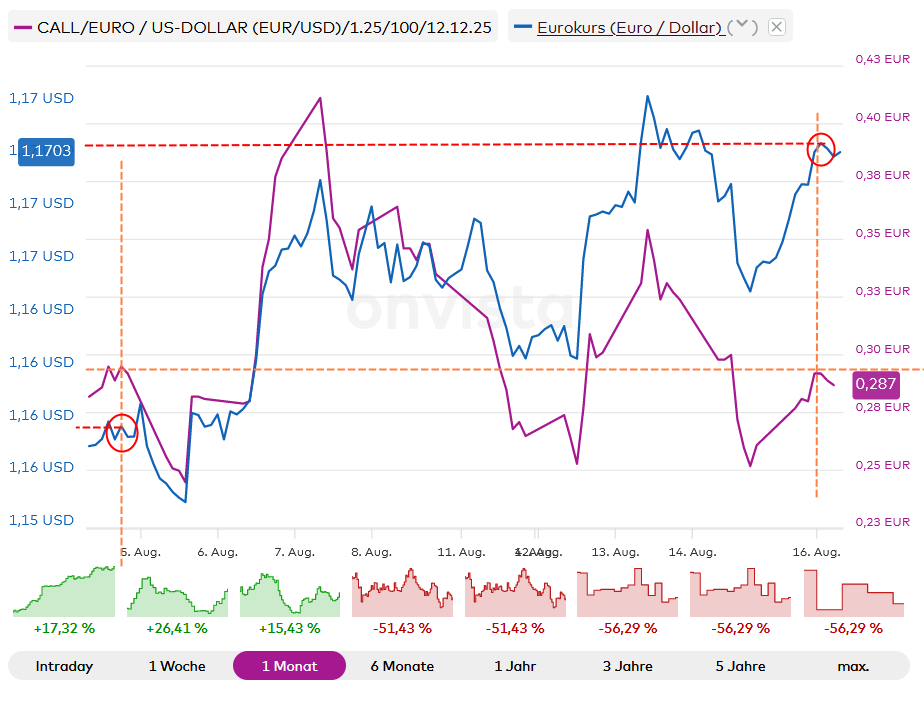Remove Eurokurs comparison with the X icon
The height and width of the screenshot is (701, 924).
pos(776,27)
